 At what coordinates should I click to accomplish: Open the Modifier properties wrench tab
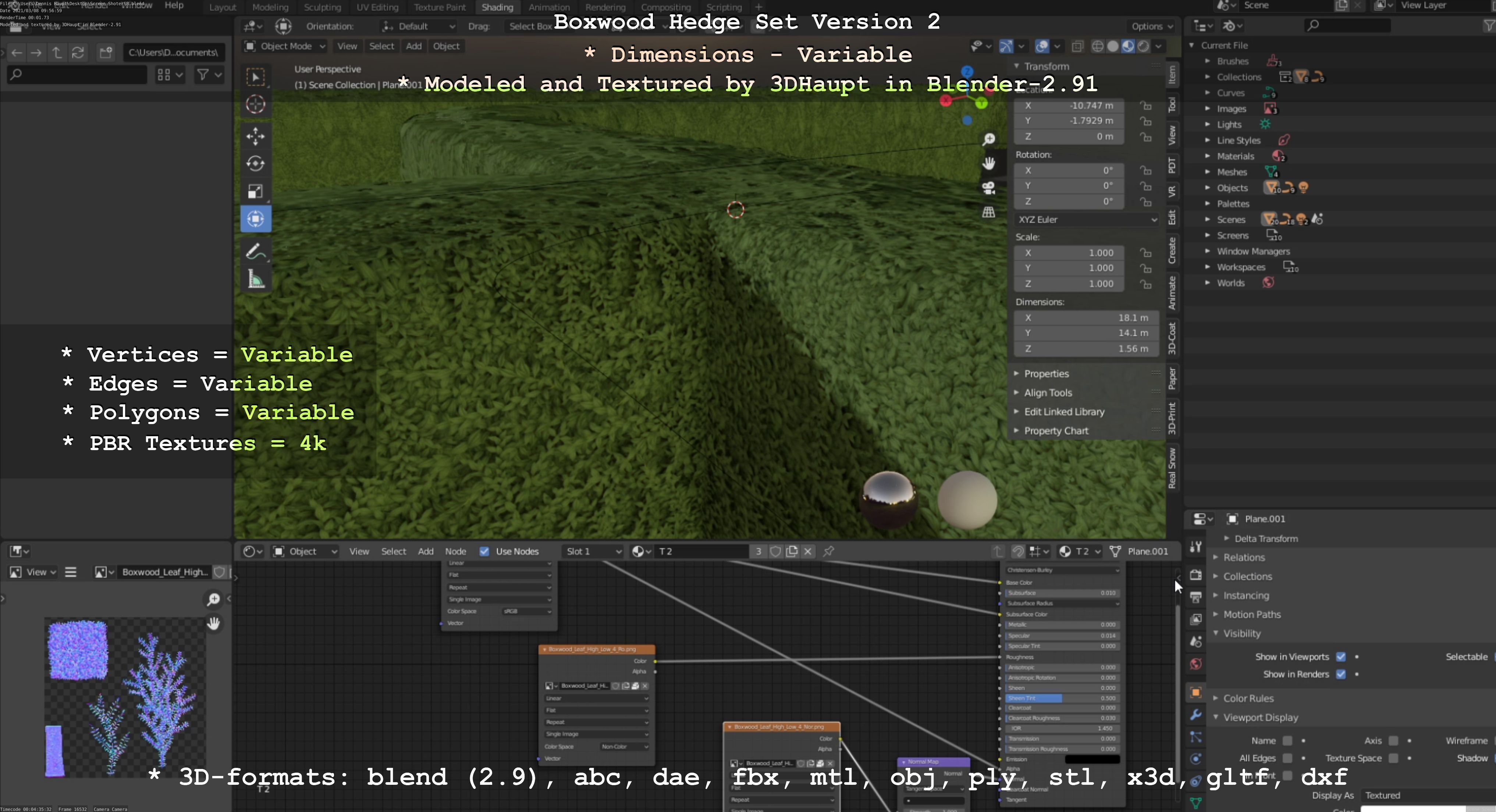1195,715
